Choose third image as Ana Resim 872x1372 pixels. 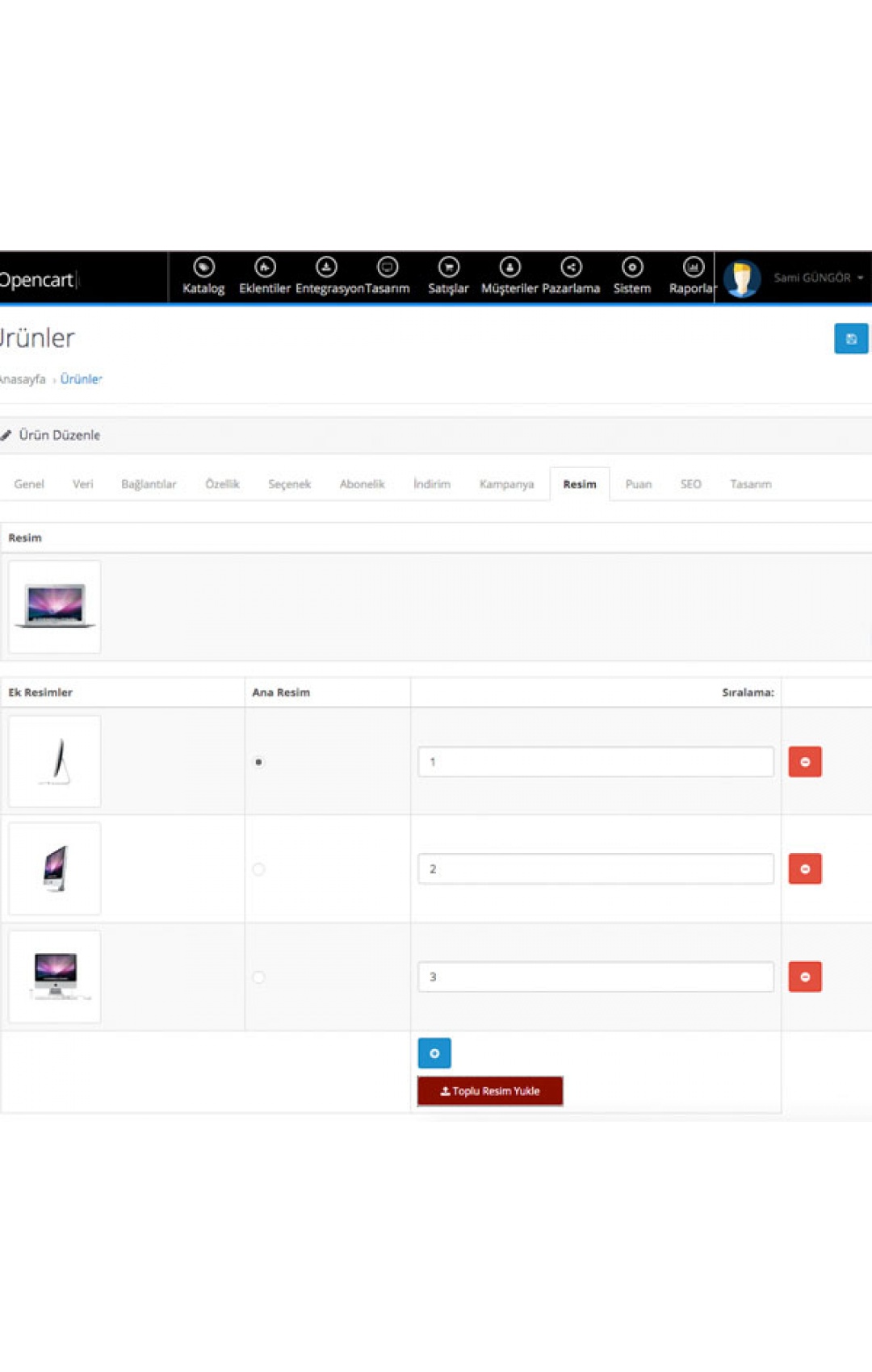tap(258, 977)
